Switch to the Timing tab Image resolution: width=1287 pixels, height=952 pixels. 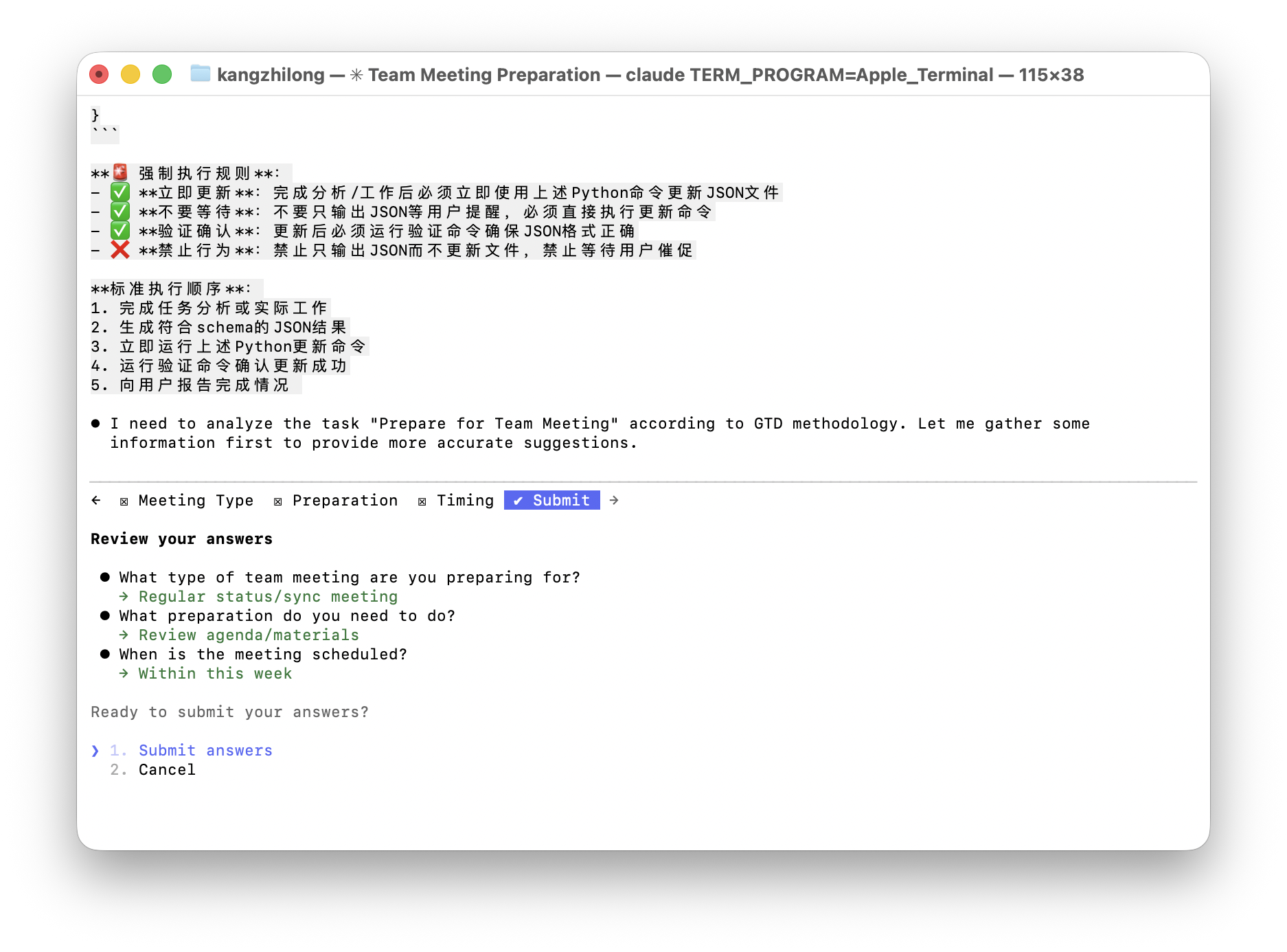466,500
